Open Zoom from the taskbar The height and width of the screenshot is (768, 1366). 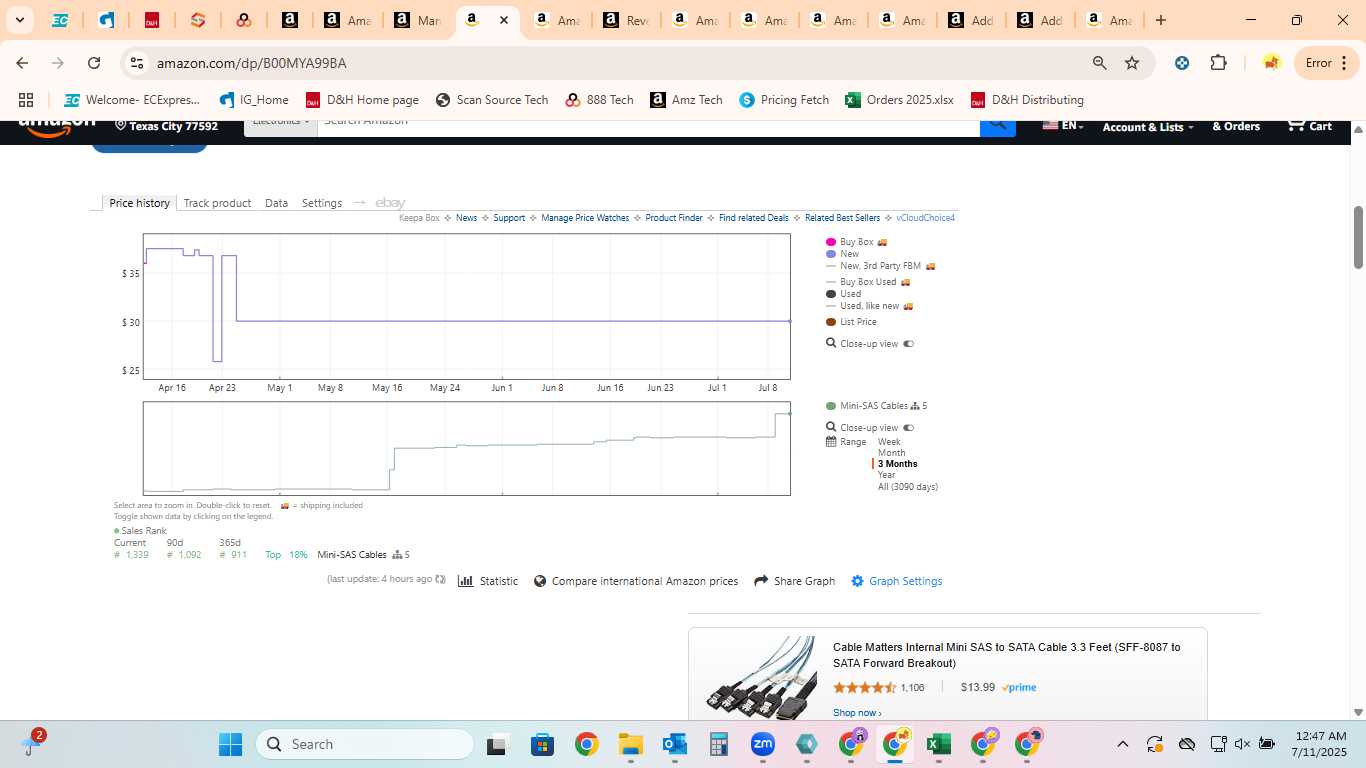[763, 744]
